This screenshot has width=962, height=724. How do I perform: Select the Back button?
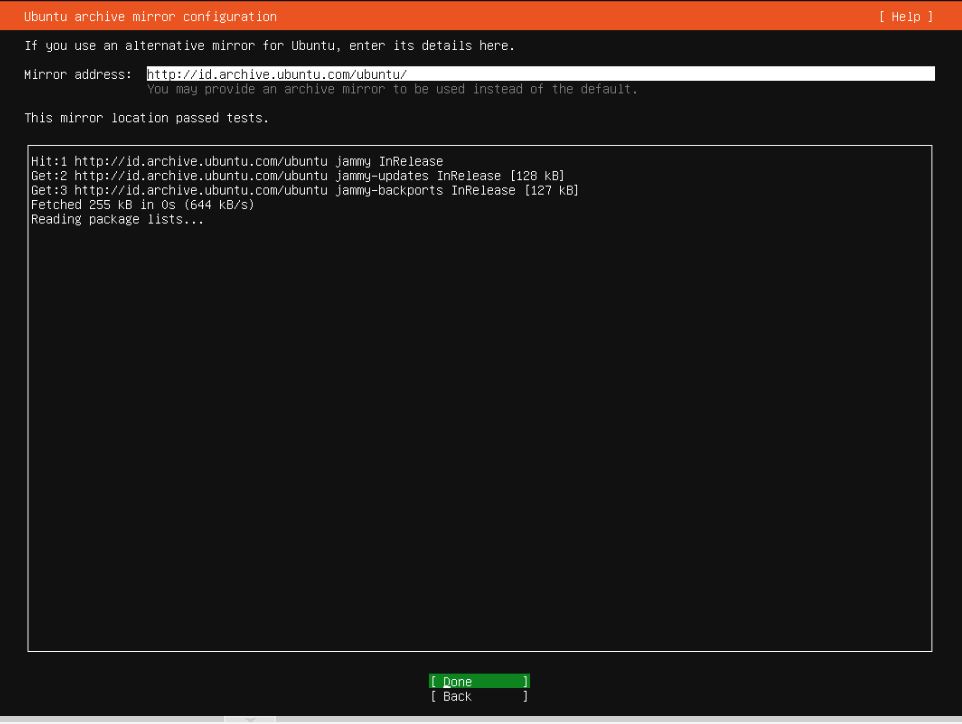(479, 697)
